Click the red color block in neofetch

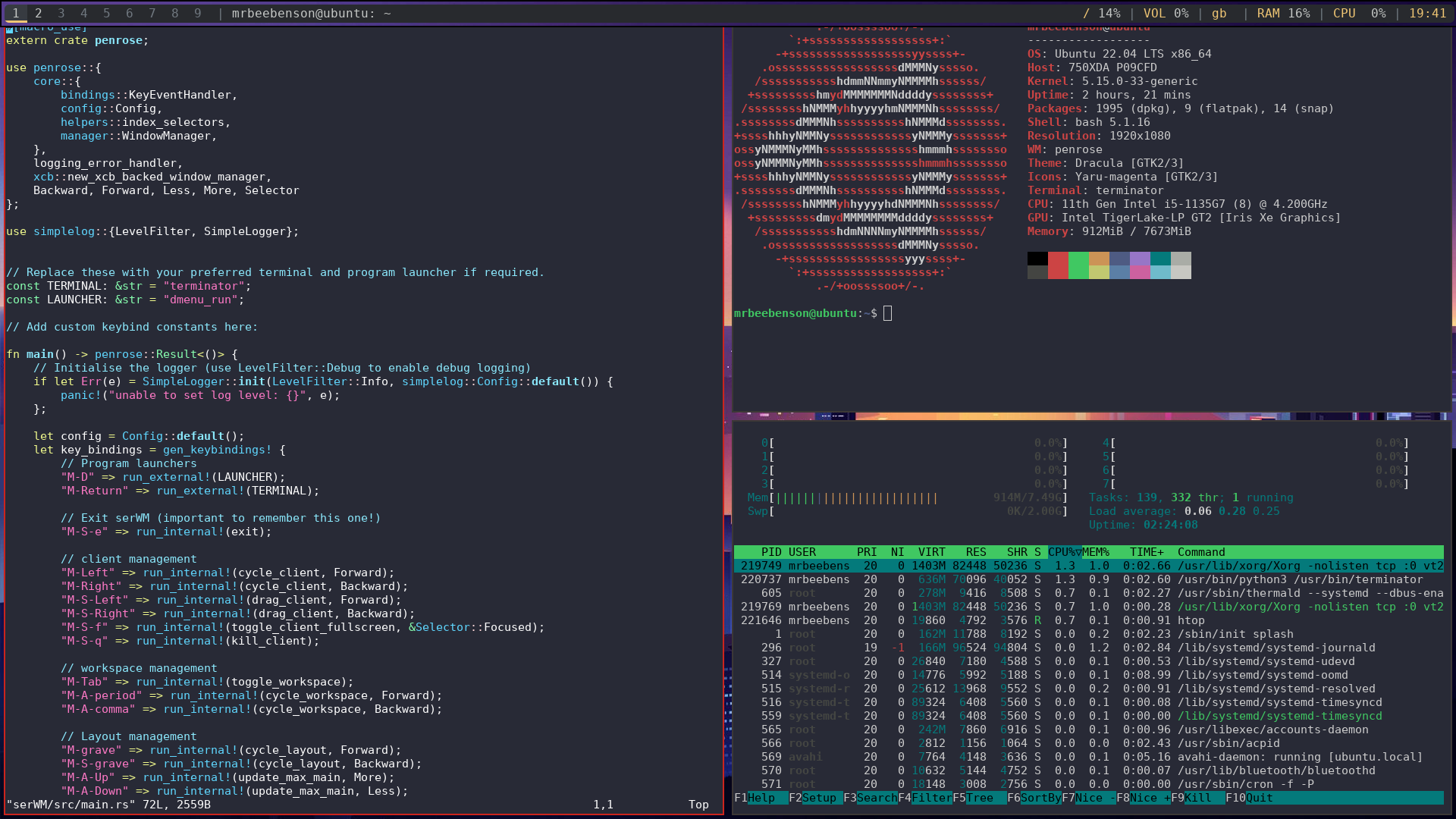(1058, 259)
